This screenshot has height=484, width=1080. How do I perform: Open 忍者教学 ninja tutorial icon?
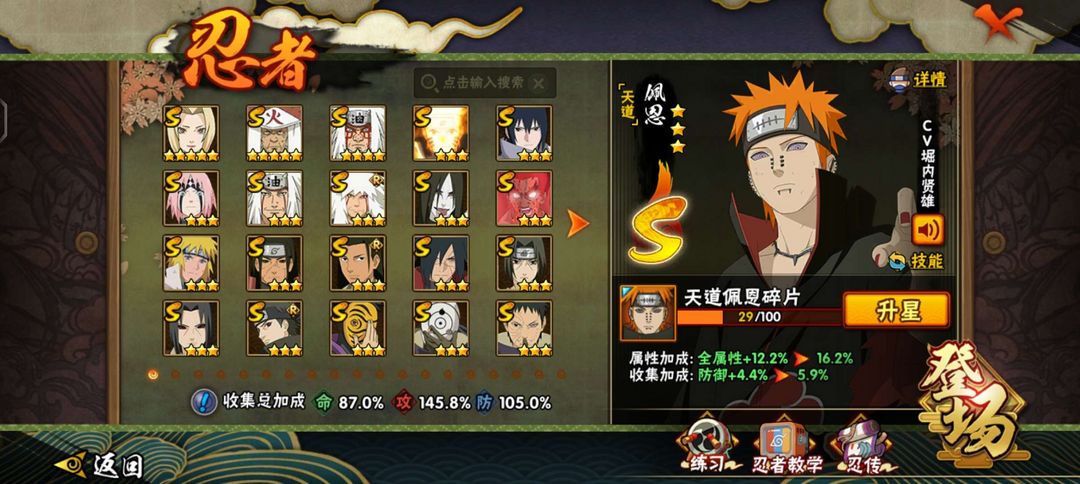pos(787,448)
